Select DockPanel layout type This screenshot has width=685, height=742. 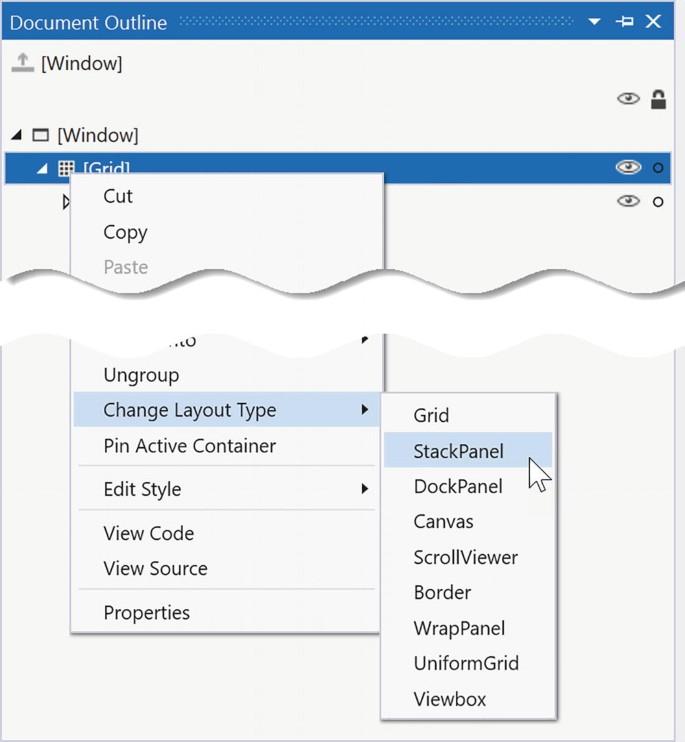click(458, 486)
